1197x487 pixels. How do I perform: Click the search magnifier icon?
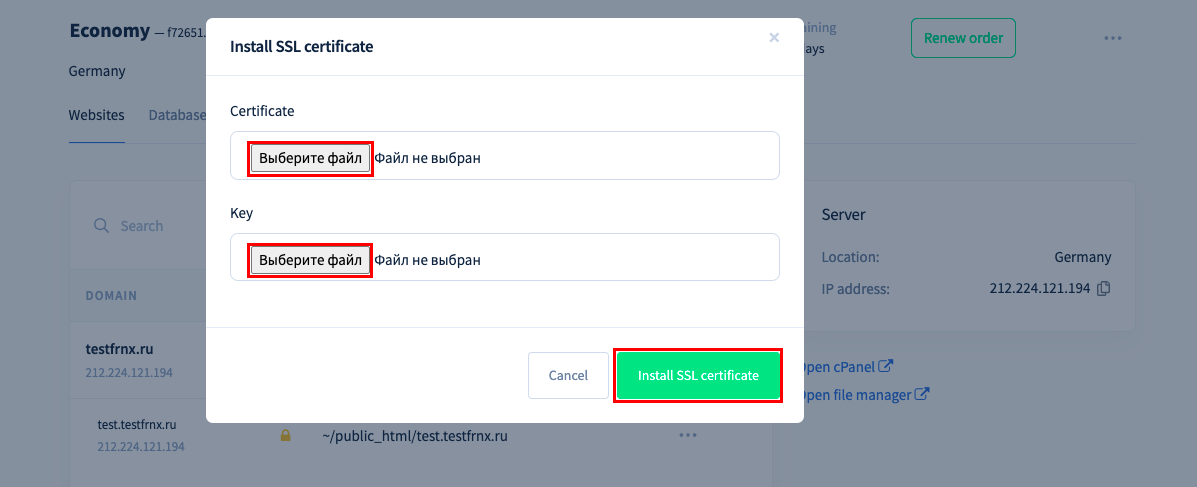pyautogui.click(x=101, y=226)
